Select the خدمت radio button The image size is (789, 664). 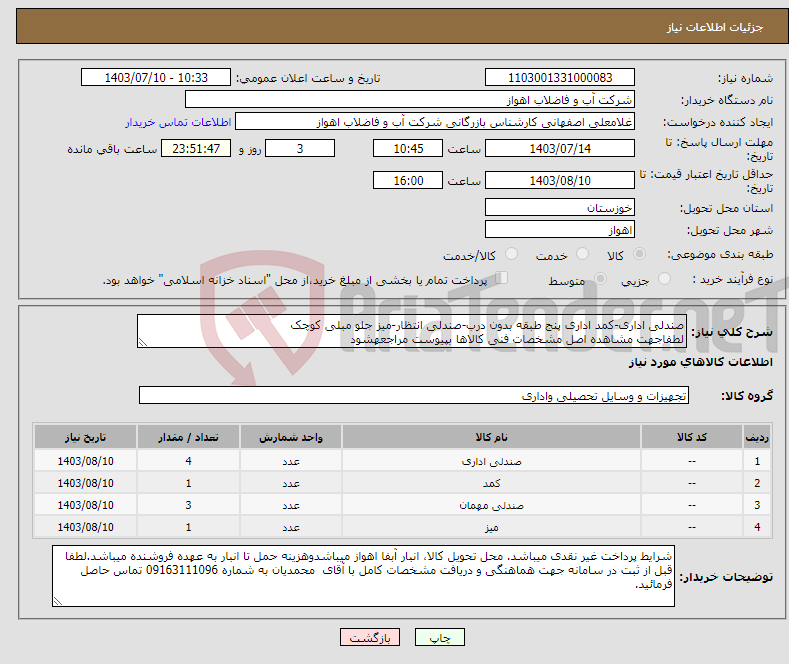pos(582,254)
